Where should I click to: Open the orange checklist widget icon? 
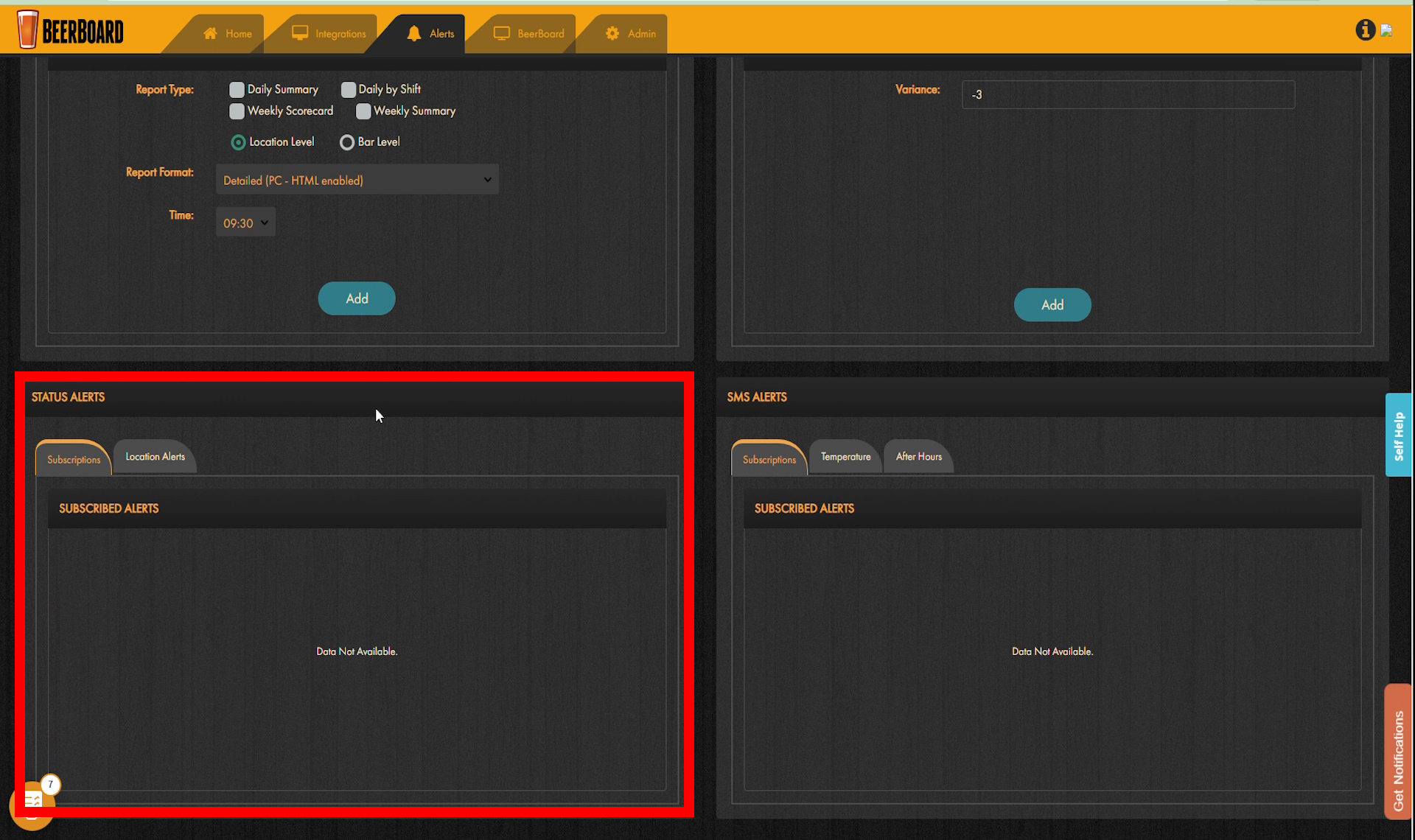point(32,801)
